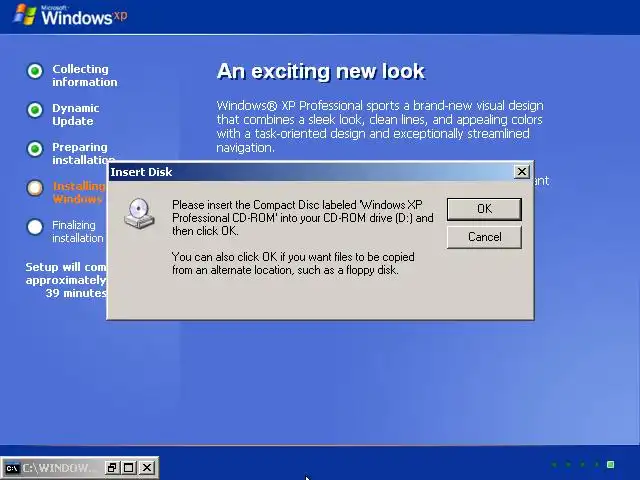
Task: Maximize the minimized C:\WINDOW... console window
Action: (129, 468)
